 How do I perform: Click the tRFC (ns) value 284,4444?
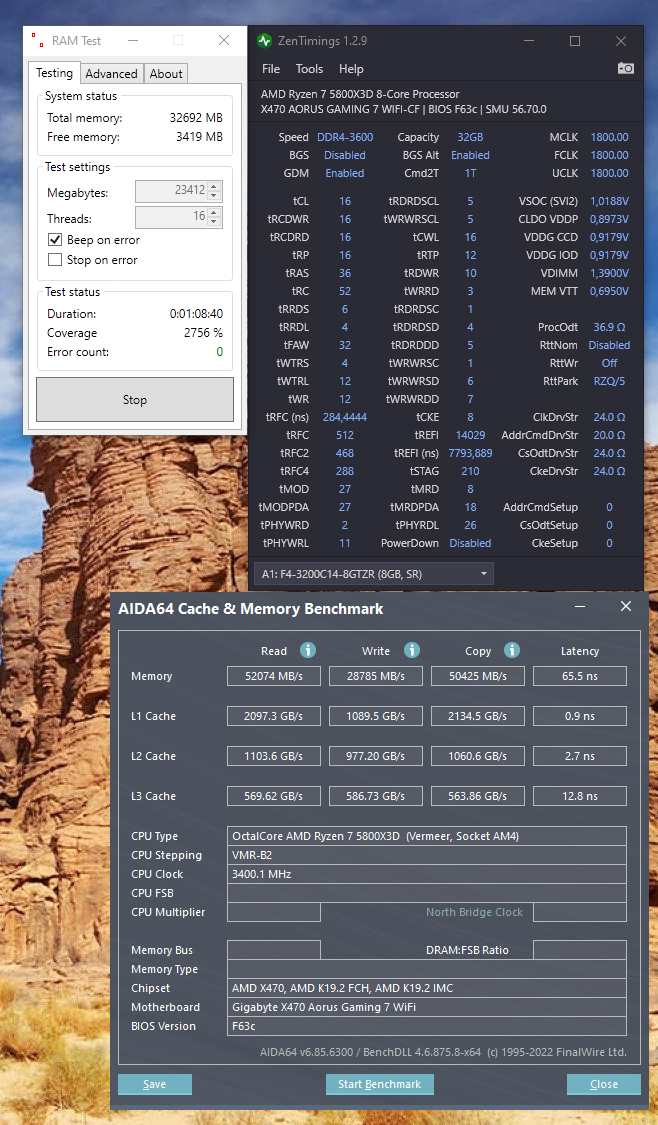(x=345, y=417)
